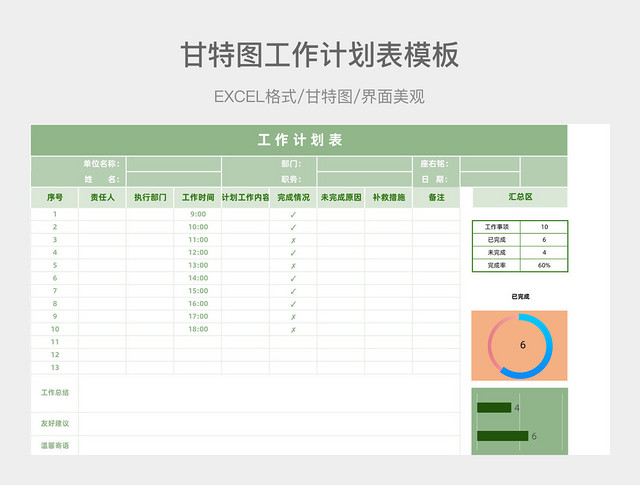Click the checkmark in the 10:00 row
Viewport: 640px width, 485px height.
click(x=293, y=227)
